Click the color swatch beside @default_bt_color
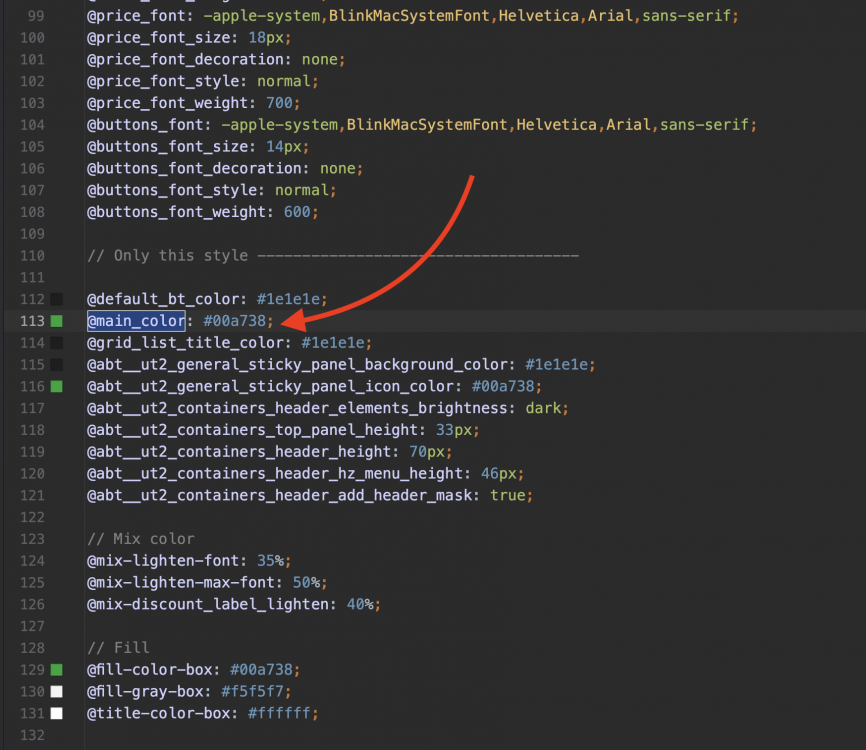This screenshot has height=750, width=866. (57, 299)
